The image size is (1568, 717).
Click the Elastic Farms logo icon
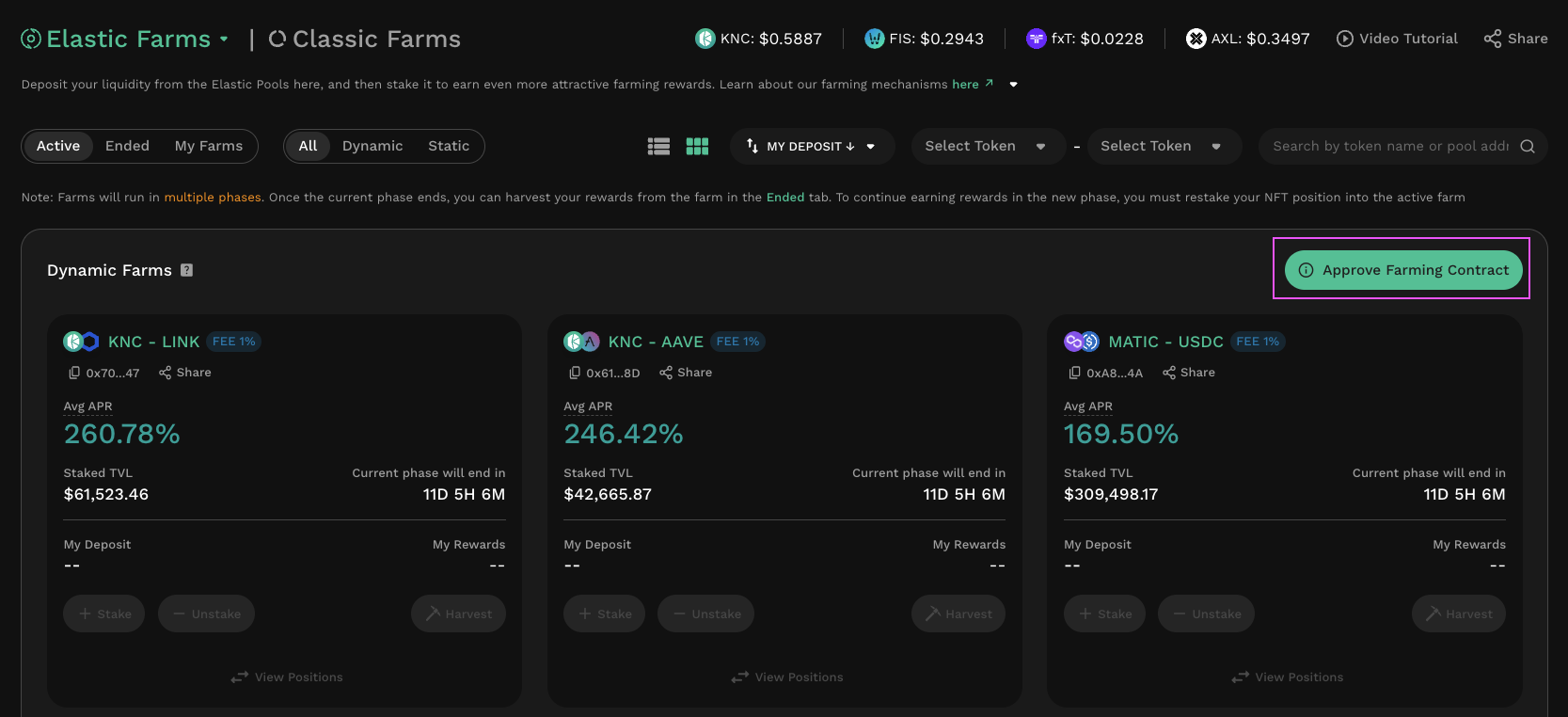click(31, 39)
